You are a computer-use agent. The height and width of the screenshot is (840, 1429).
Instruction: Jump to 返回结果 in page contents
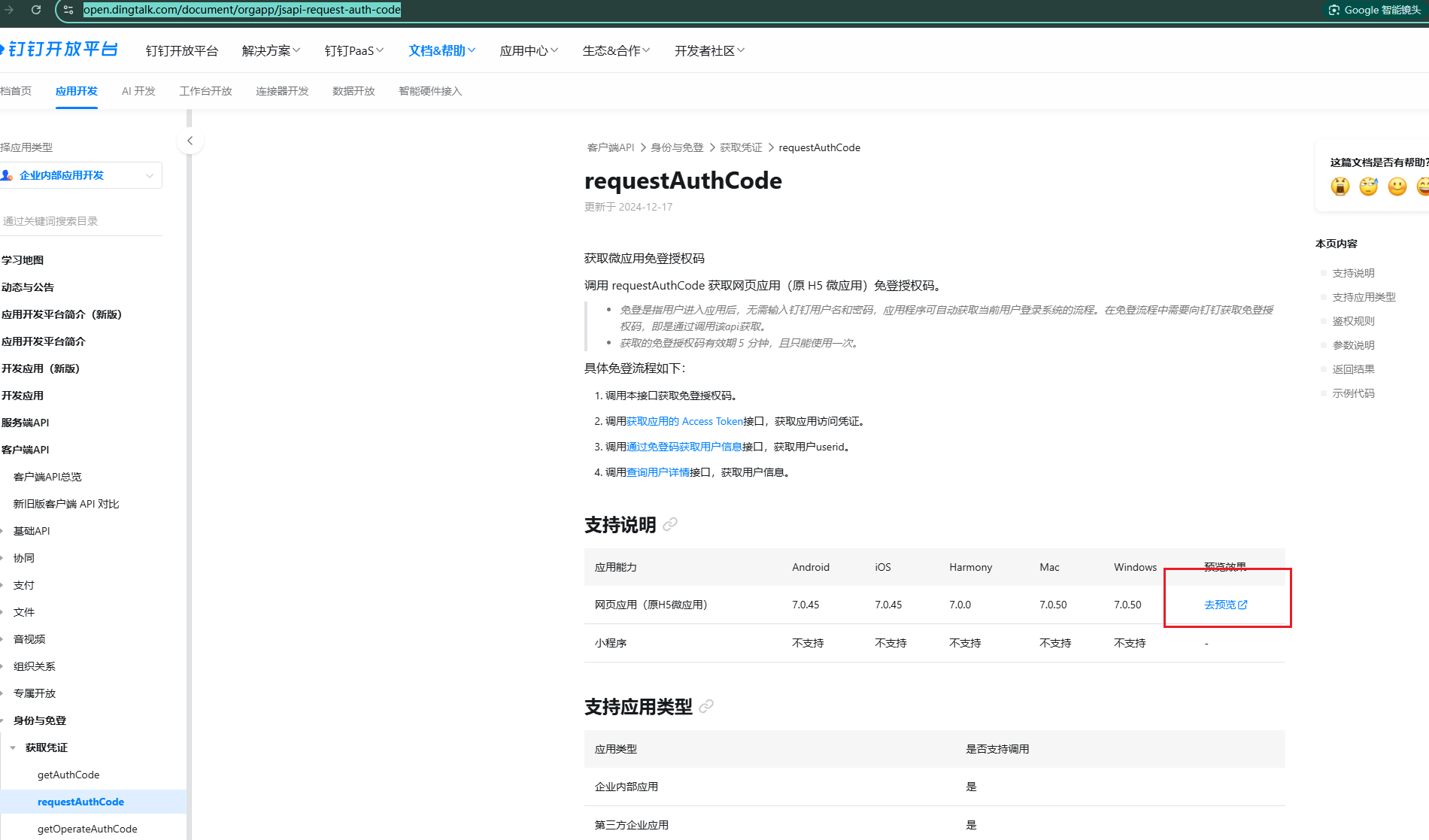1353,369
